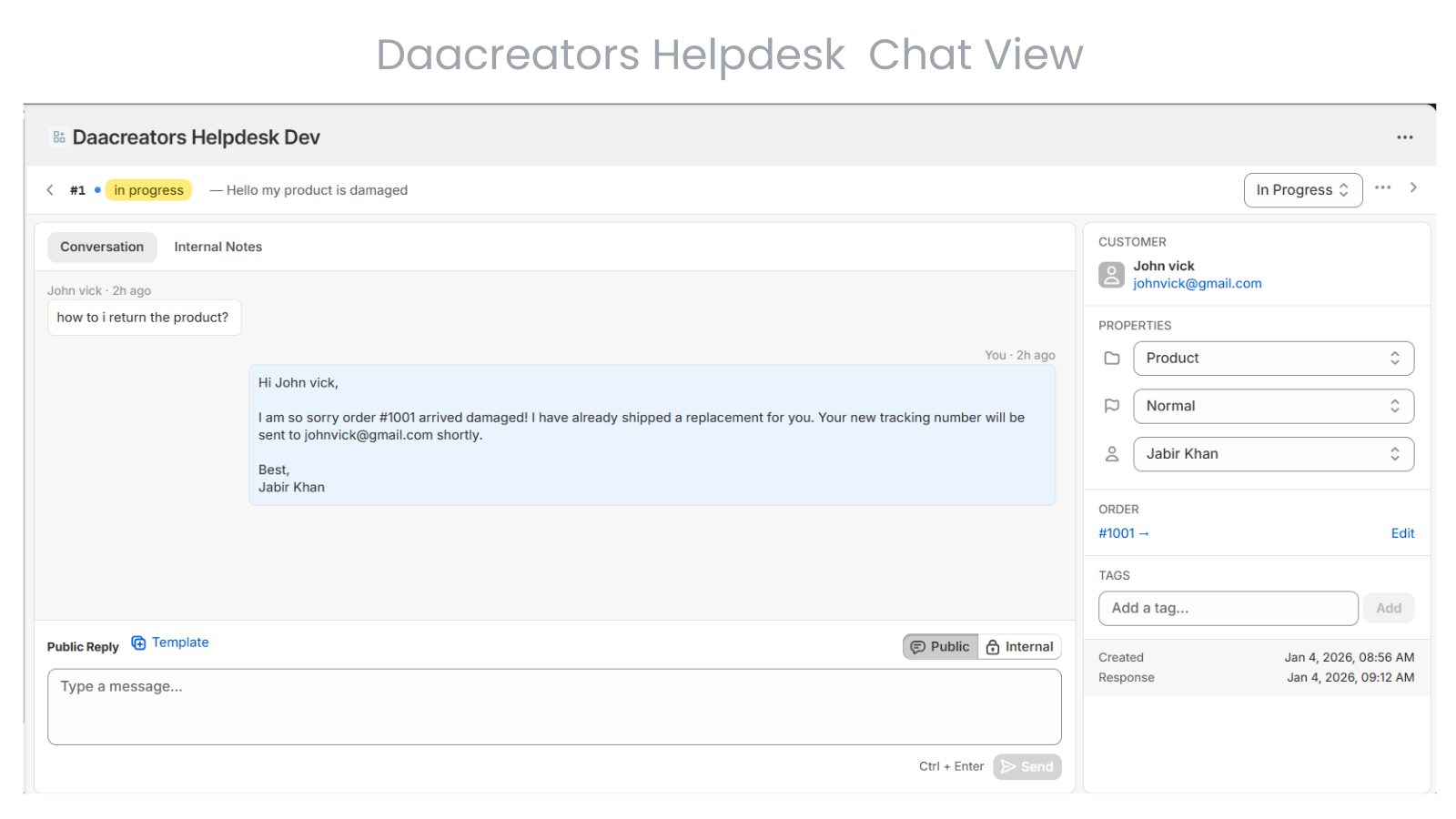
Task: Navigate back using the left chevron arrow
Action: 50,189
